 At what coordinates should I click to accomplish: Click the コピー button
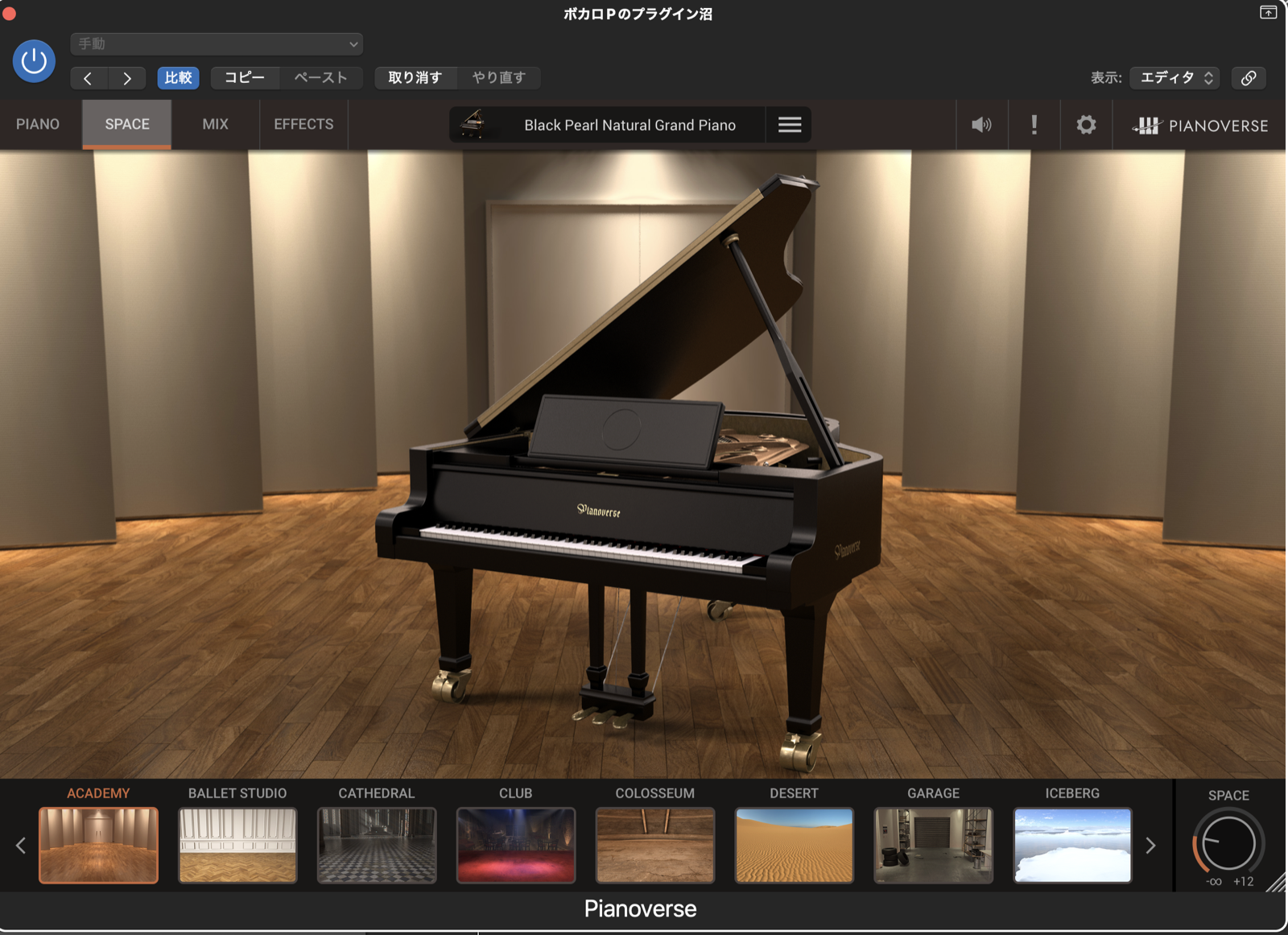click(245, 78)
